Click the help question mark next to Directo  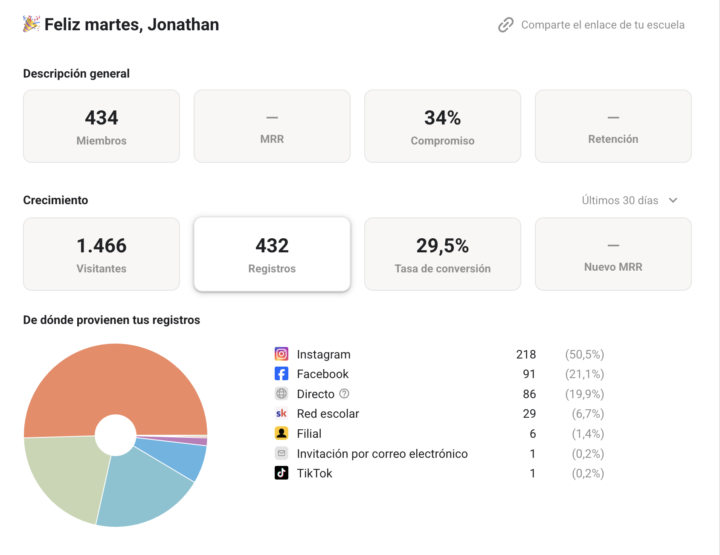click(344, 393)
